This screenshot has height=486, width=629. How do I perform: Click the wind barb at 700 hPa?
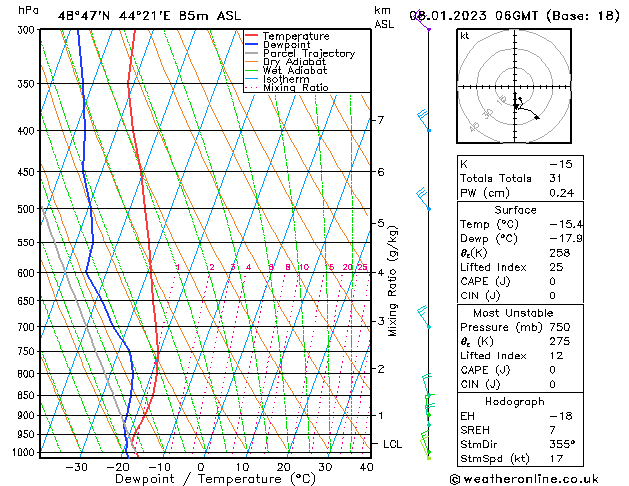click(x=424, y=317)
